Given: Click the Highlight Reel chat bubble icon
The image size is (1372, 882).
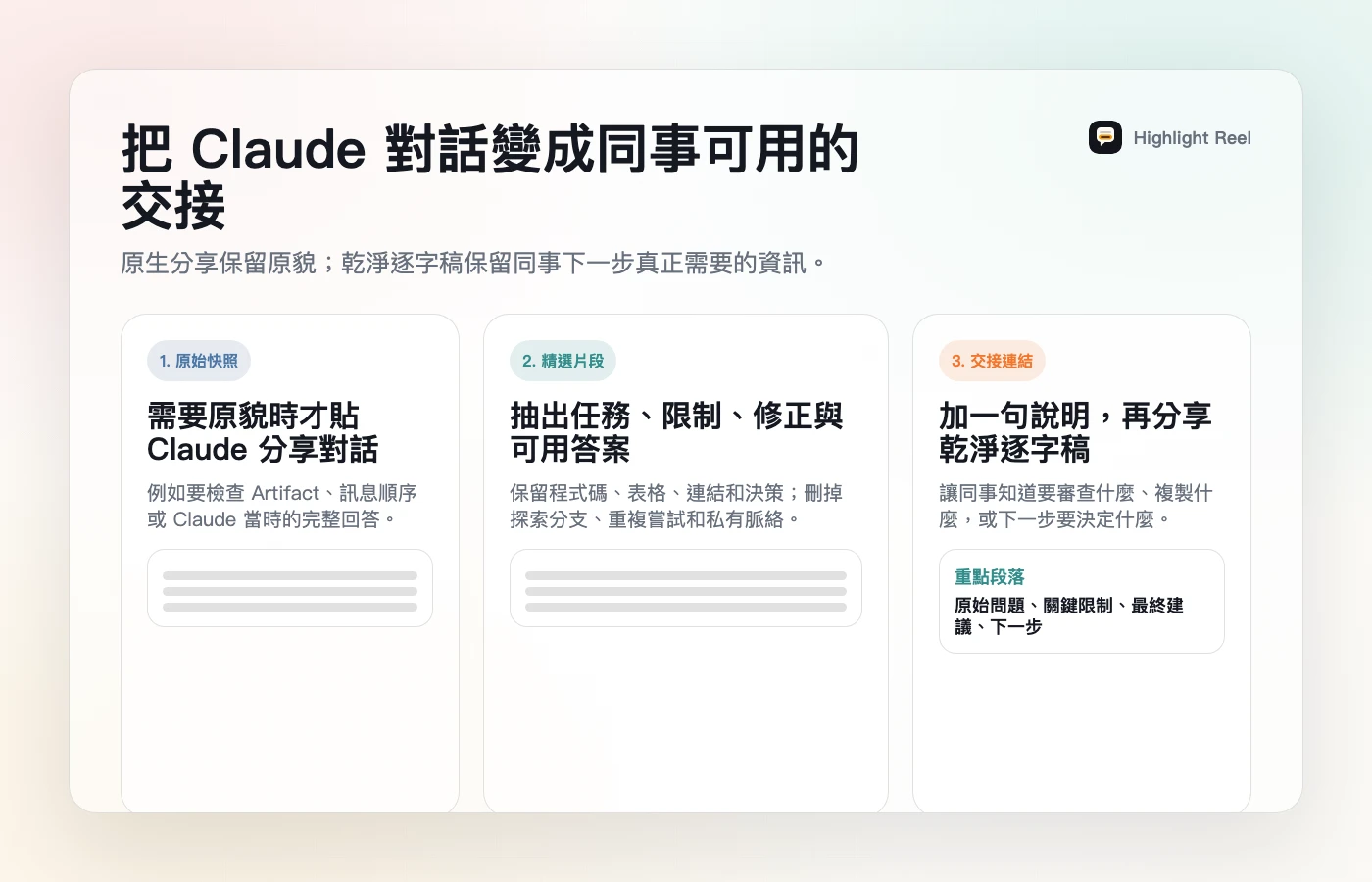Looking at the screenshot, I should [x=1105, y=137].
